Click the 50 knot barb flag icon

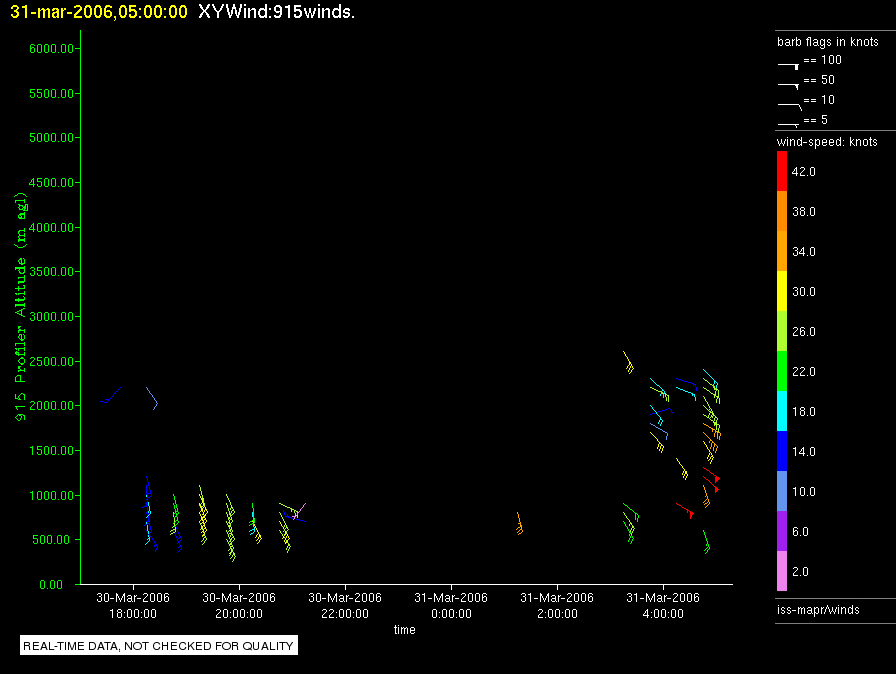(788, 86)
